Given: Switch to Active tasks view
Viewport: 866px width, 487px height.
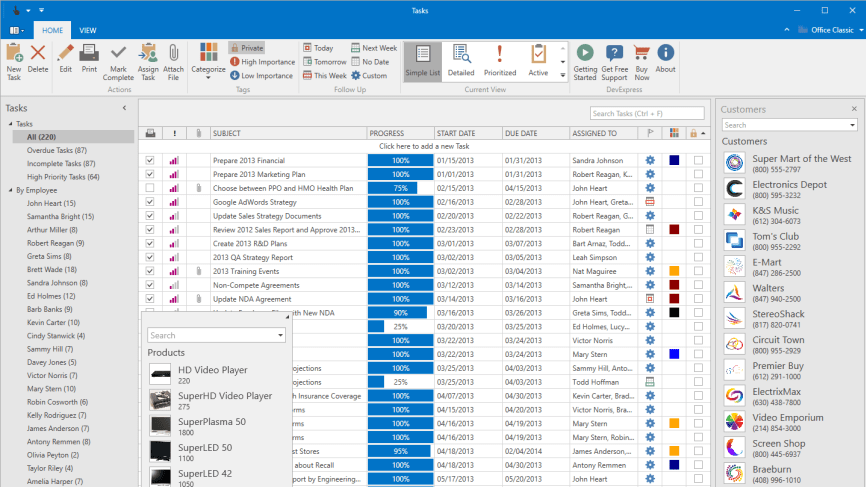Looking at the screenshot, I should (x=538, y=61).
